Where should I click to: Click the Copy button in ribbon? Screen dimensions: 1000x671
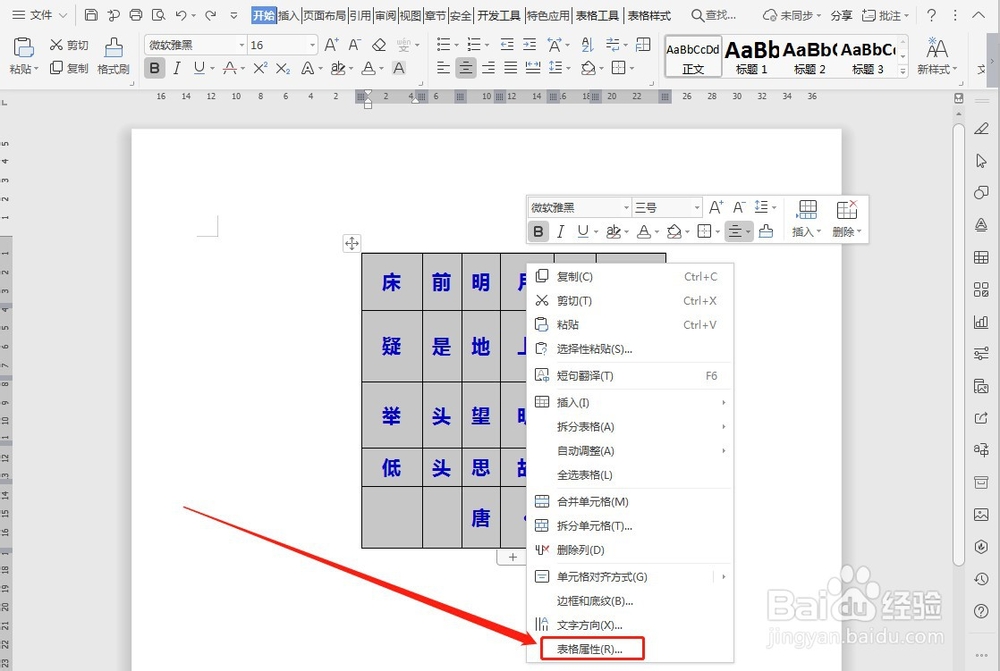click(69, 68)
